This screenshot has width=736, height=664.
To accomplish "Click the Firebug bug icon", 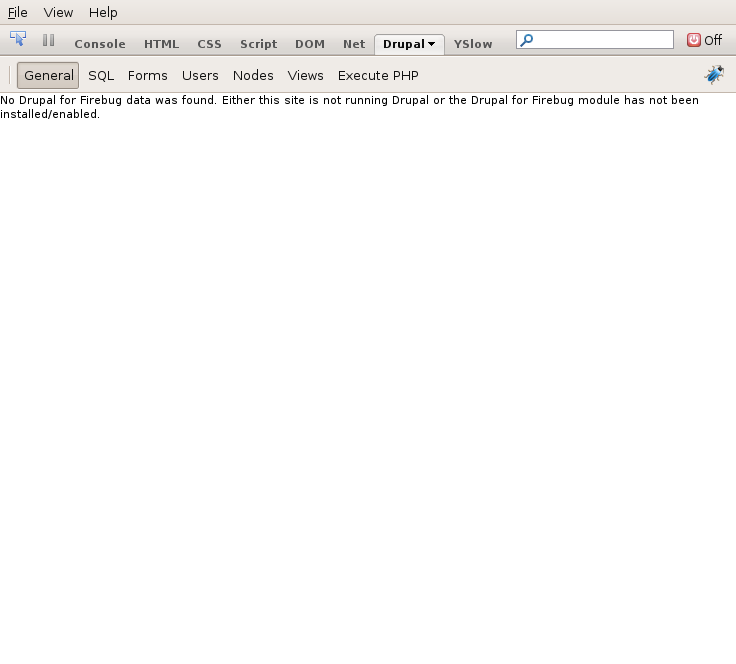I will coord(714,75).
